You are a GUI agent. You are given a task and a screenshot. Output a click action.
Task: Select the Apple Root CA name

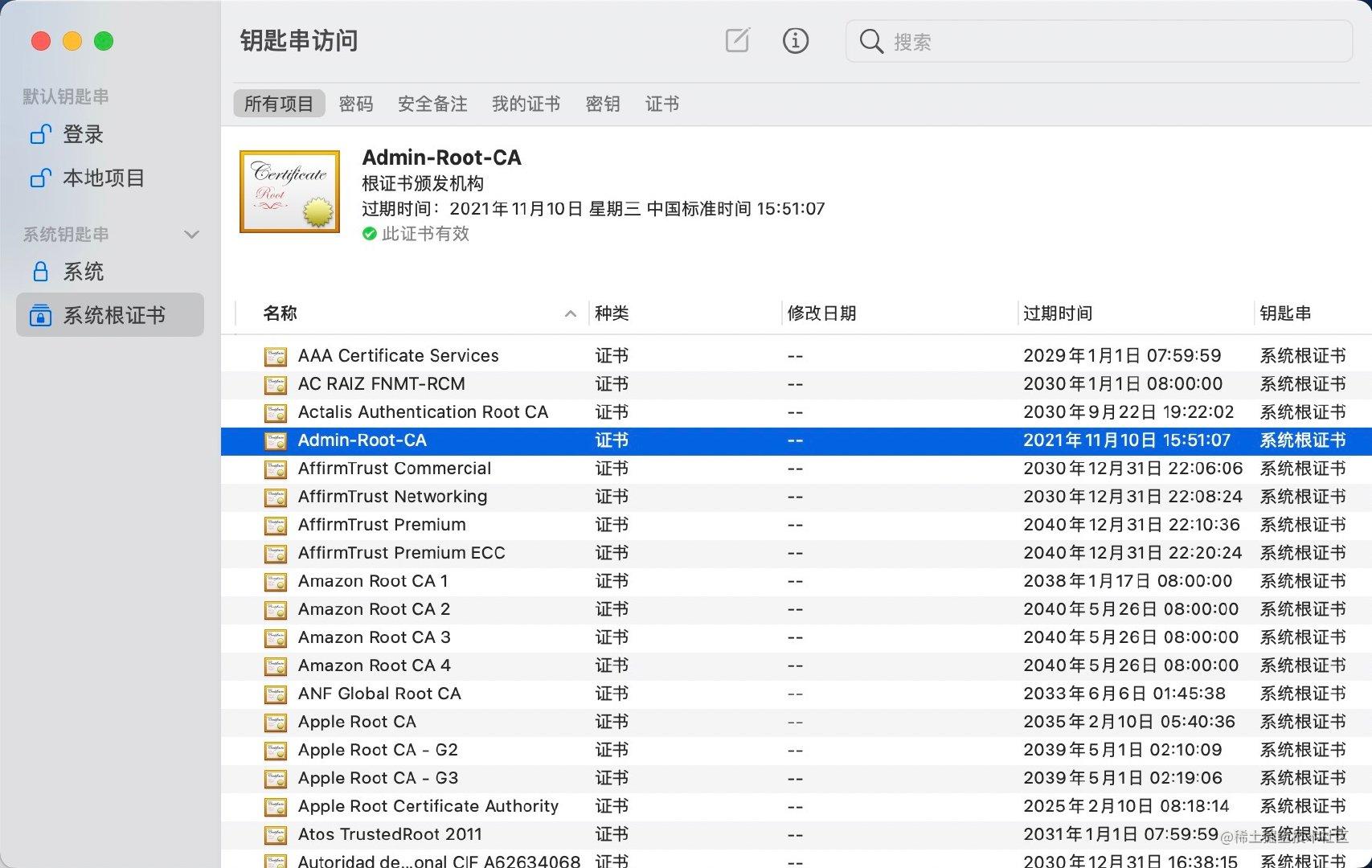[357, 722]
